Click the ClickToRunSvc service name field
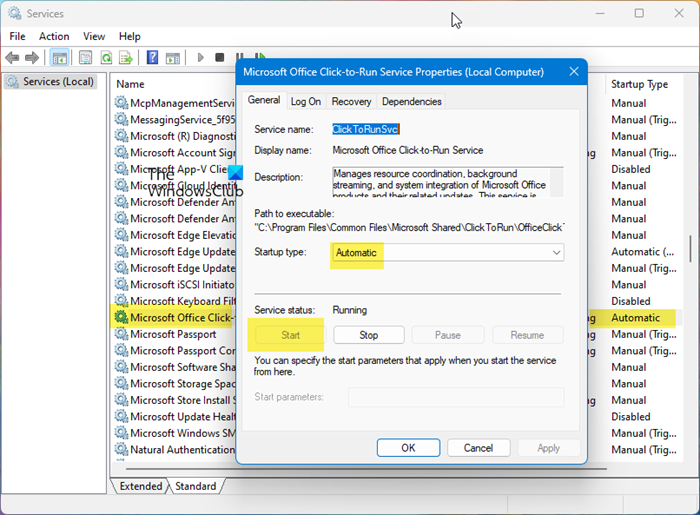Viewport: 700px width, 515px height. (x=366, y=129)
